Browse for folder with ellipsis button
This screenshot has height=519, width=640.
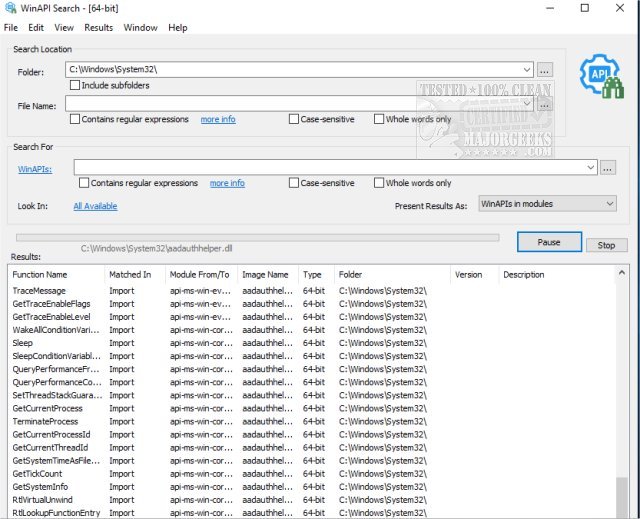(x=544, y=70)
